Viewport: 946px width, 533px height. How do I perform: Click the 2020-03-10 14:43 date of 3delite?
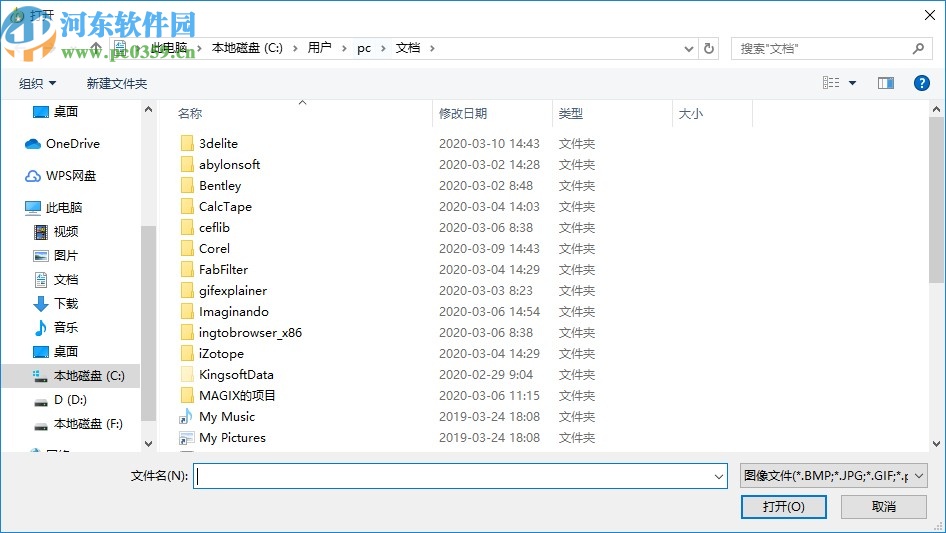489,144
